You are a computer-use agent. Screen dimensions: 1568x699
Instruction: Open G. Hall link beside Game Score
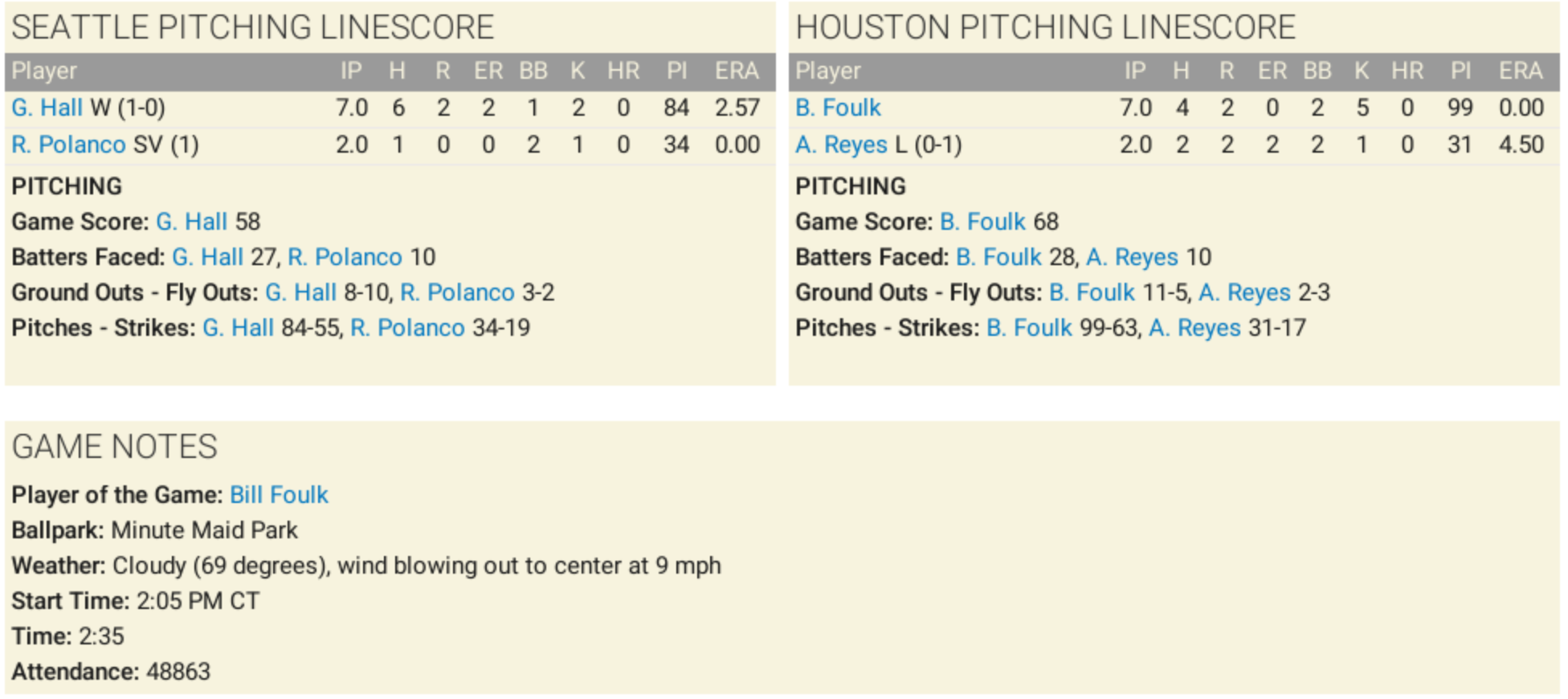191,222
